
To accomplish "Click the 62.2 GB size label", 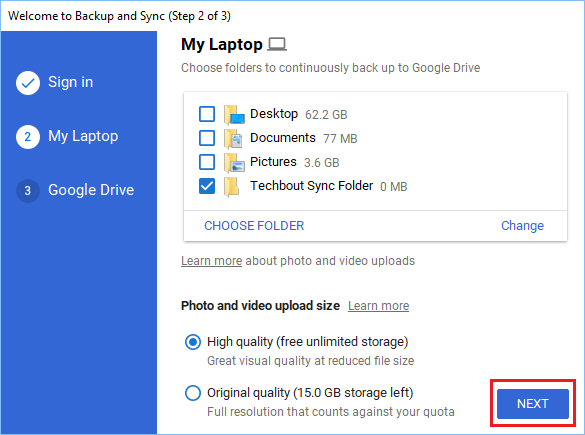I will point(326,115).
